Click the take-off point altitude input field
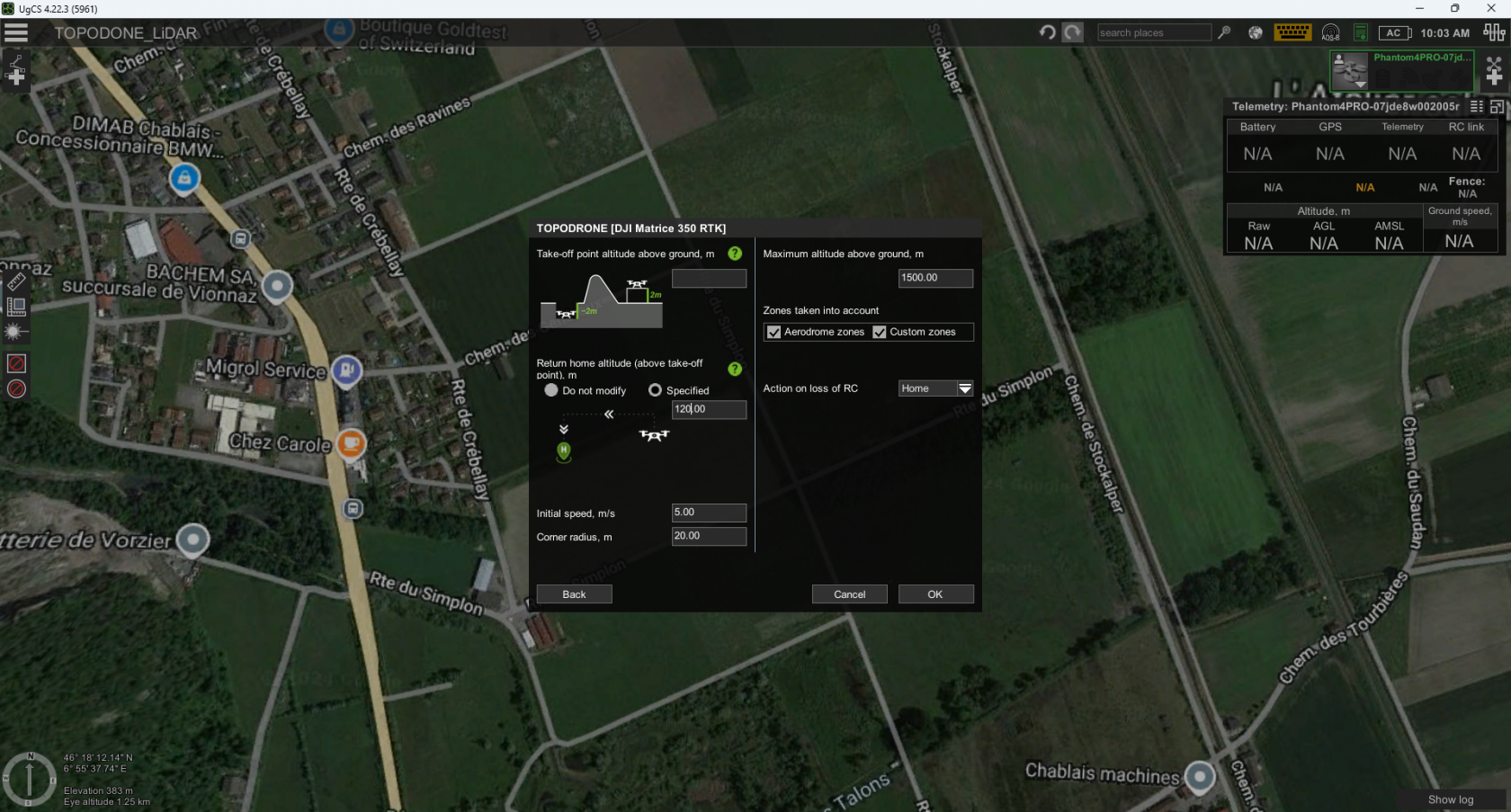1511x812 pixels. click(x=709, y=279)
